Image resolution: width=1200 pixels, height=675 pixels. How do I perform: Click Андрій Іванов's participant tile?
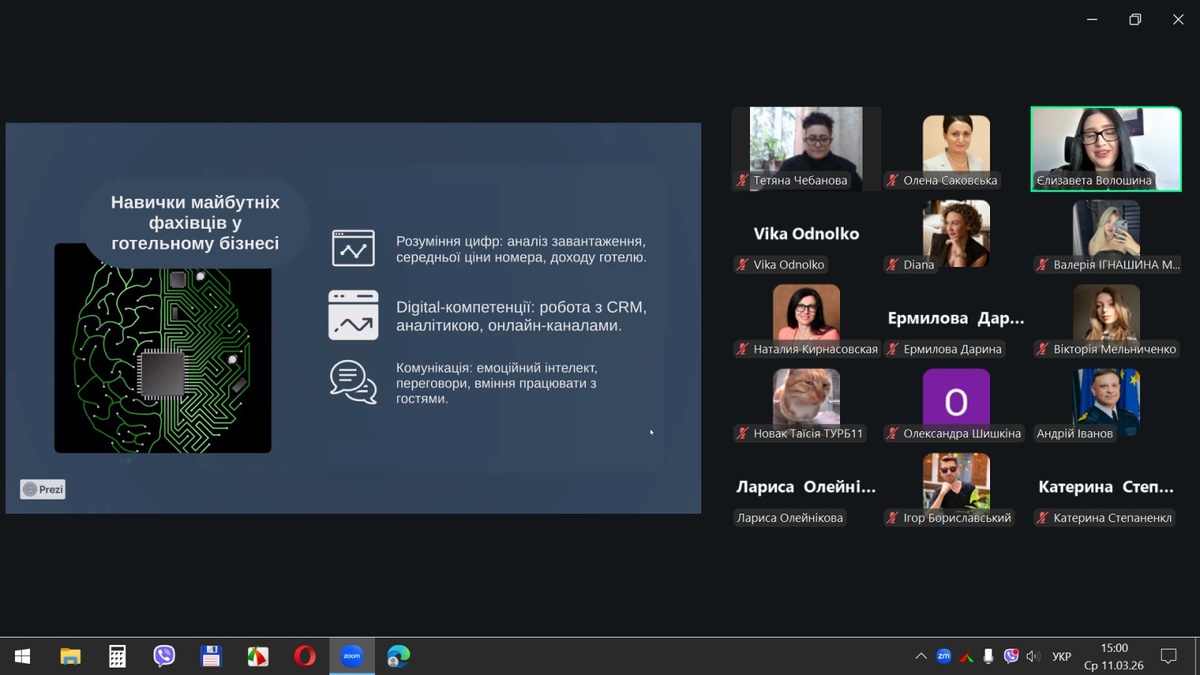1105,402
